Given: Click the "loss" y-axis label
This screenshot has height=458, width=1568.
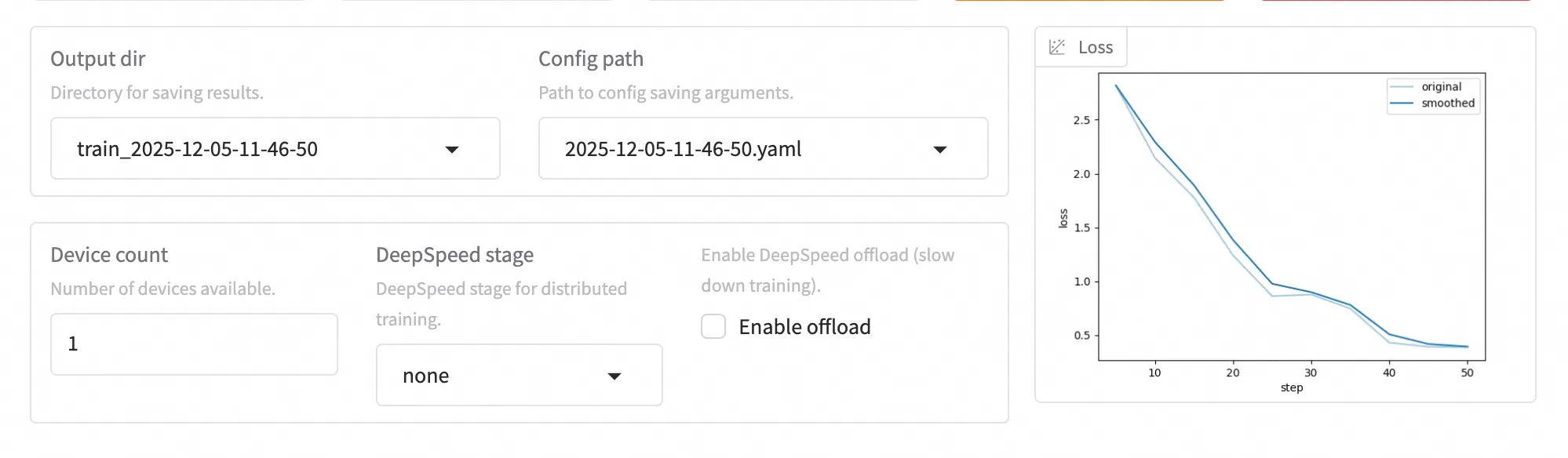Looking at the screenshot, I should (1063, 218).
